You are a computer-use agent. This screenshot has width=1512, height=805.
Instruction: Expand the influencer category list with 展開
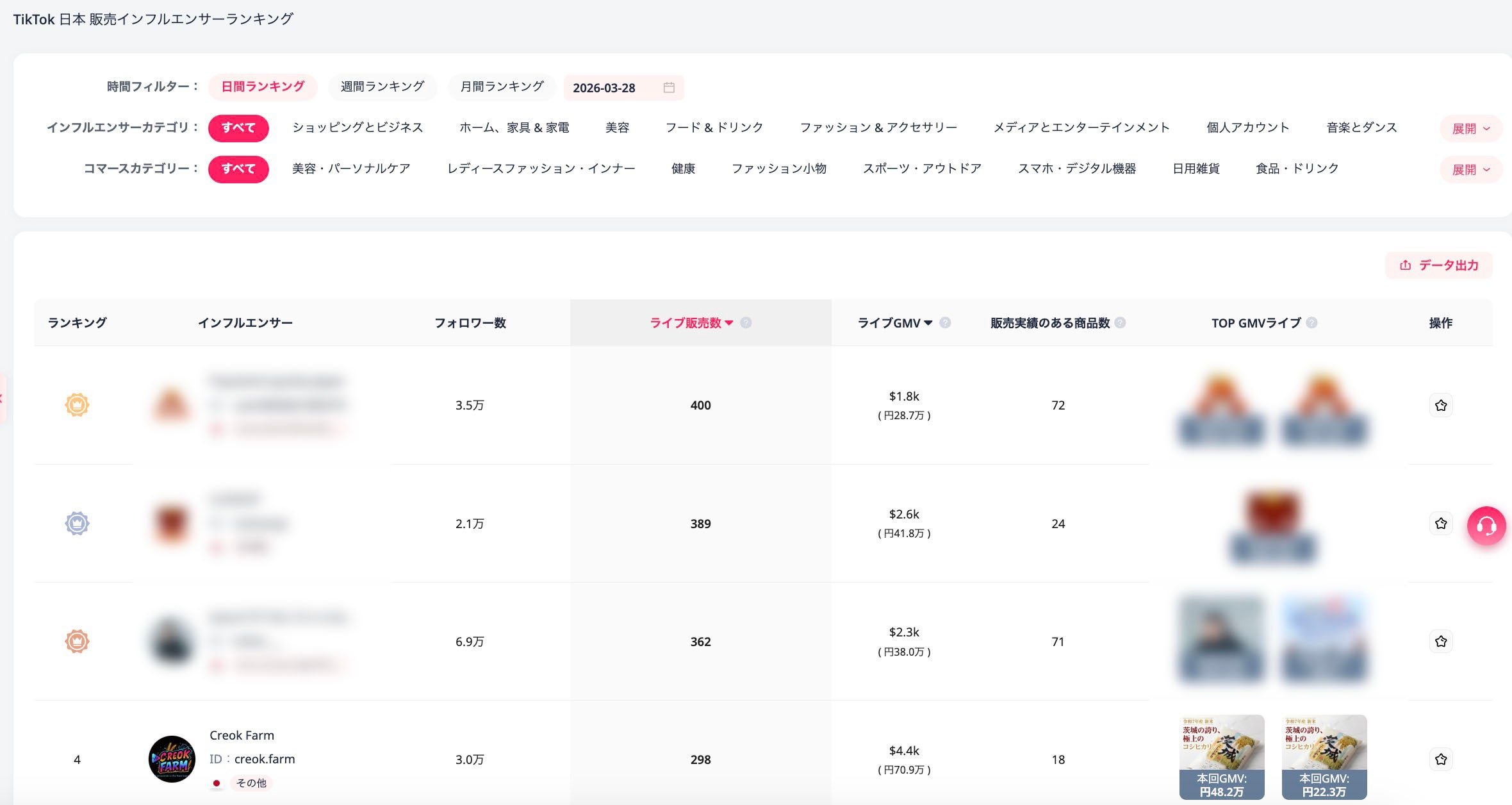1470,129
